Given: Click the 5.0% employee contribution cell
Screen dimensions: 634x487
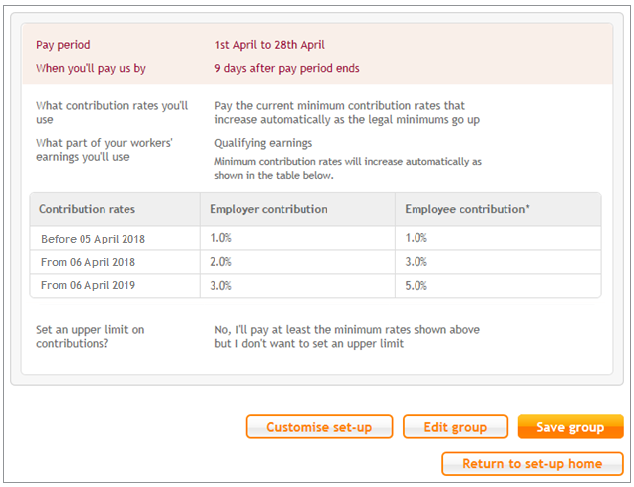Looking at the screenshot, I should point(416,285).
